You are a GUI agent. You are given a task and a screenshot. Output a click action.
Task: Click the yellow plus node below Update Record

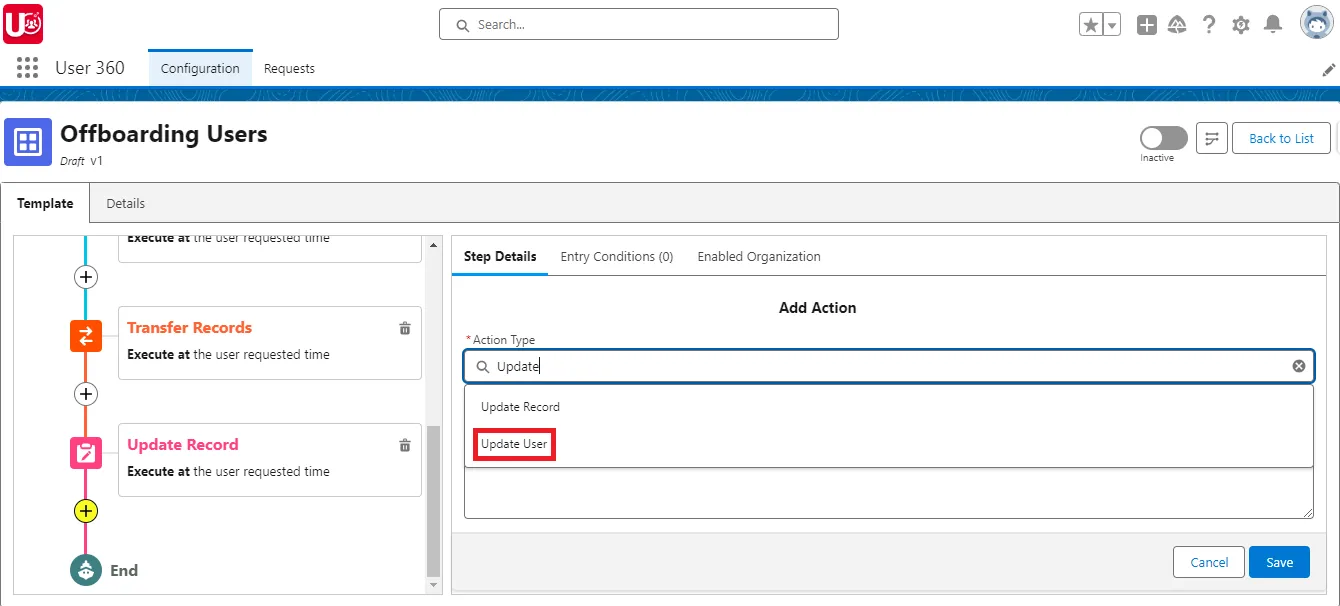click(85, 511)
